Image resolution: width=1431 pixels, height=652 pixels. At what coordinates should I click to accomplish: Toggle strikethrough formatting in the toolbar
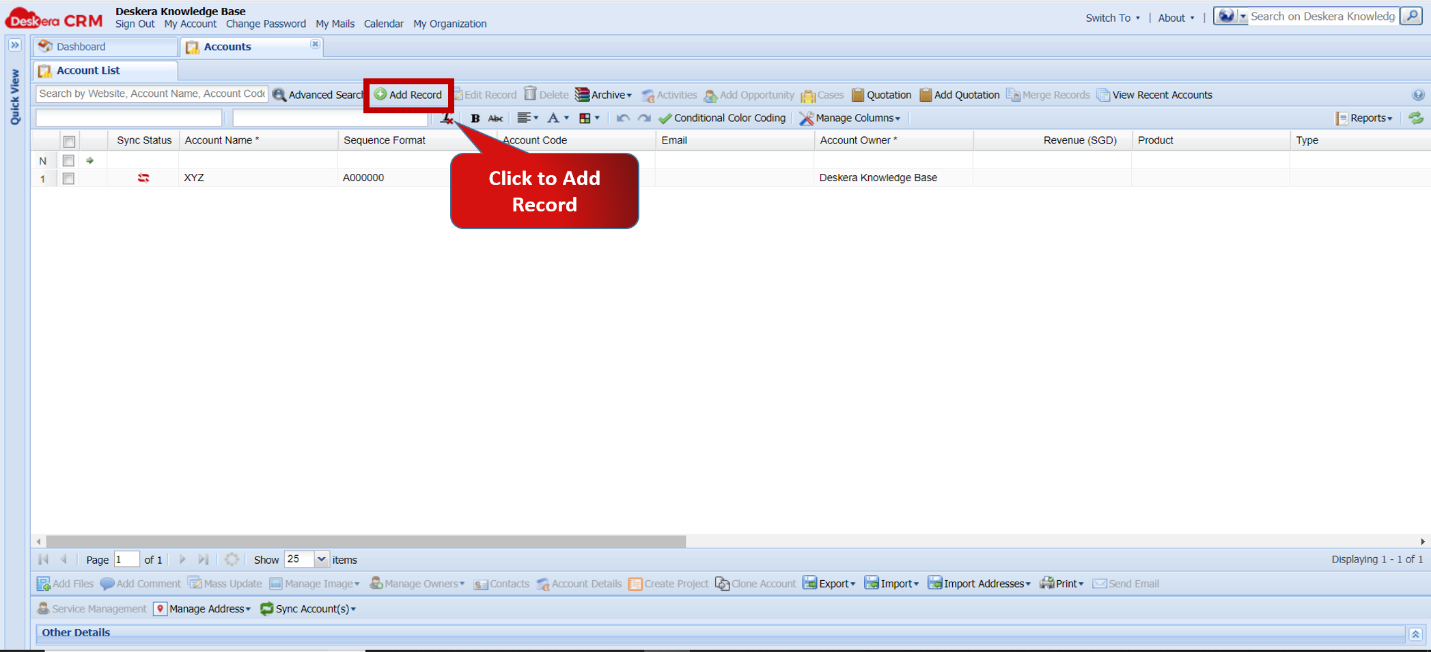pyautogui.click(x=495, y=117)
